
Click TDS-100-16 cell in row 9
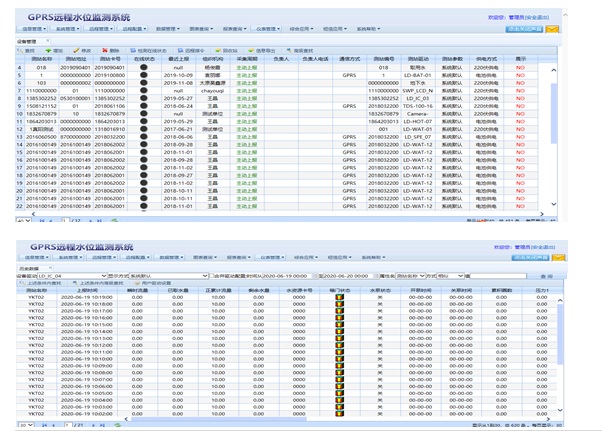point(418,106)
